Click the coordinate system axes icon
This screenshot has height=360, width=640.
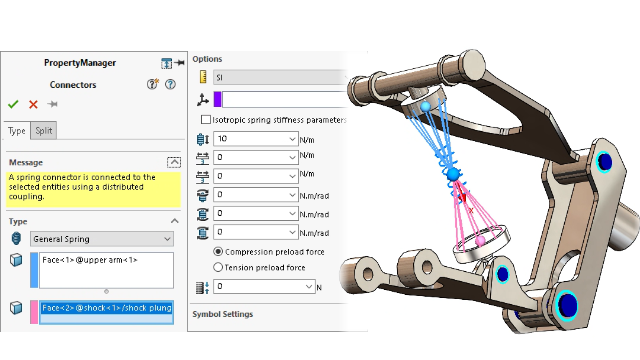click(202, 100)
